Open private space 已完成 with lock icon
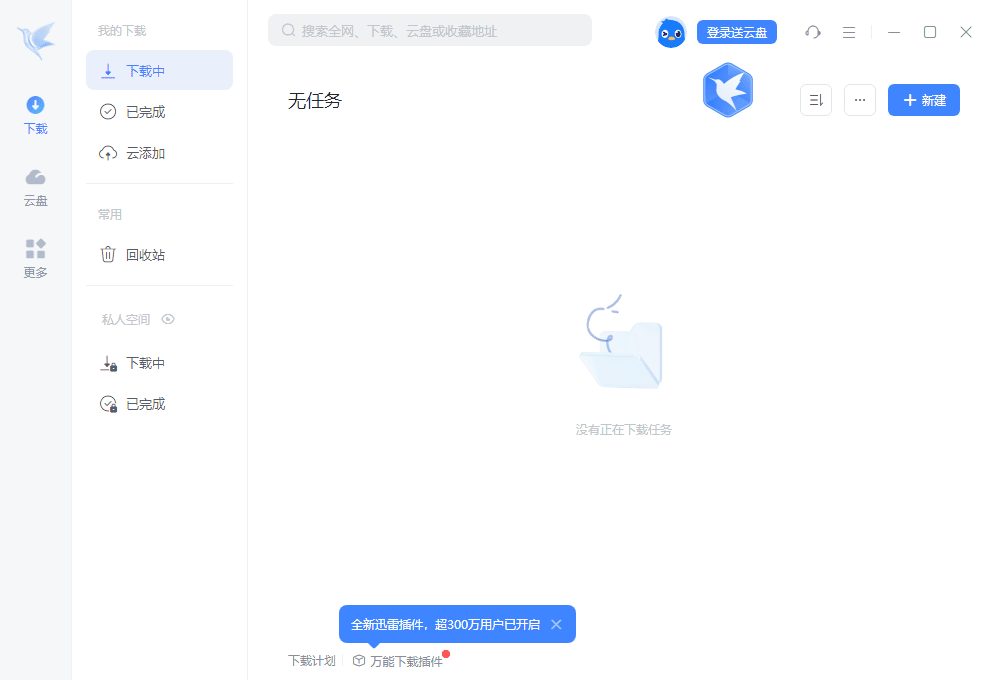 click(159, 404)
